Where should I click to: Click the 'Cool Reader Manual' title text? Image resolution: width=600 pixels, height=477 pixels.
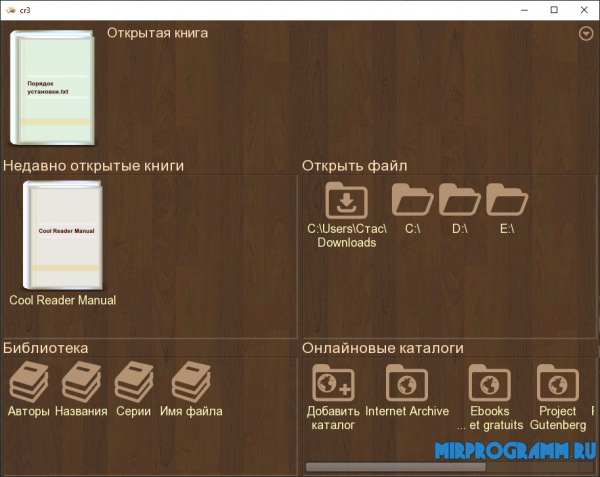point(62,300)
